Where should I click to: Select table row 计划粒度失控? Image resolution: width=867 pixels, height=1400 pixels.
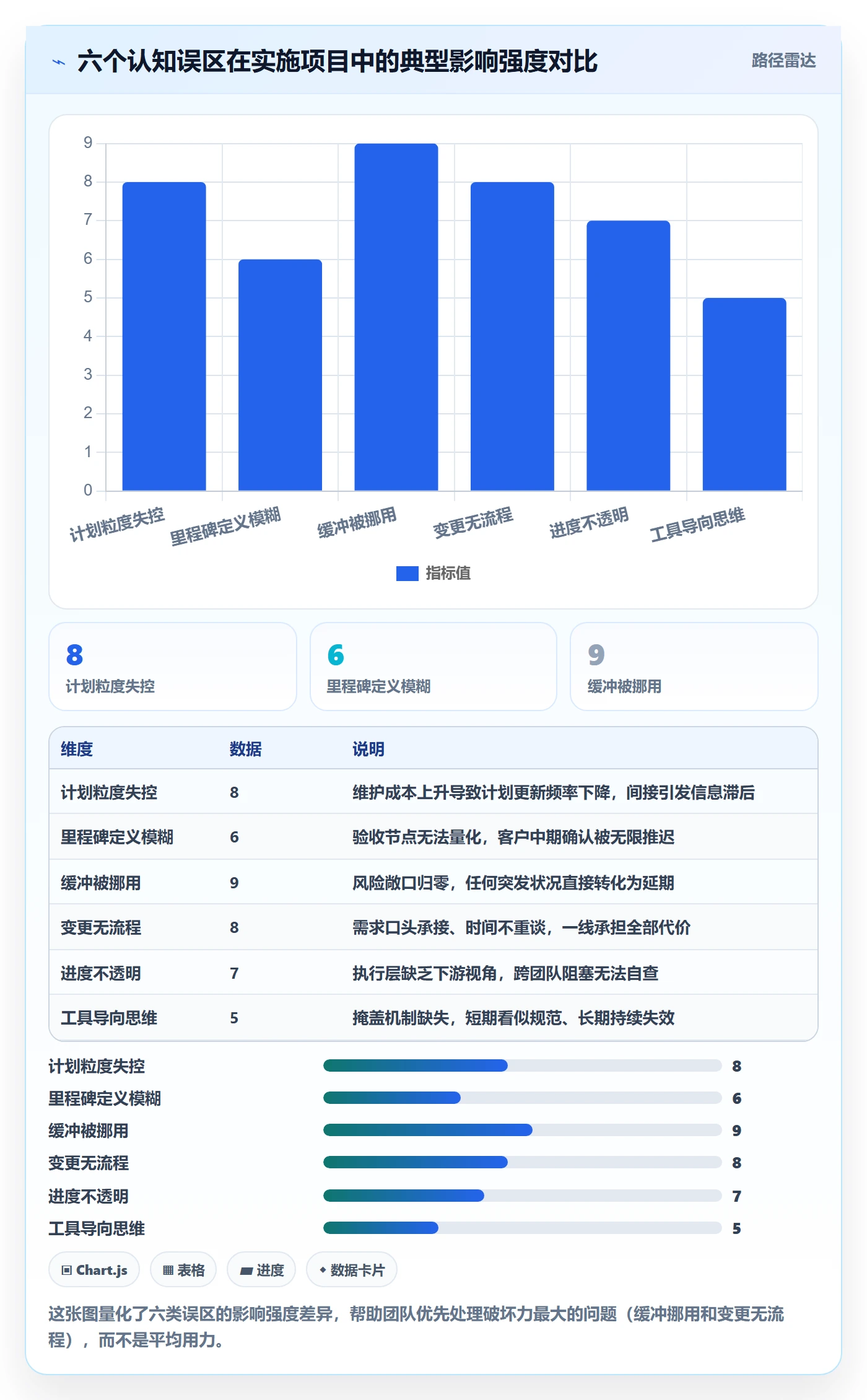[x=434, y=792]
